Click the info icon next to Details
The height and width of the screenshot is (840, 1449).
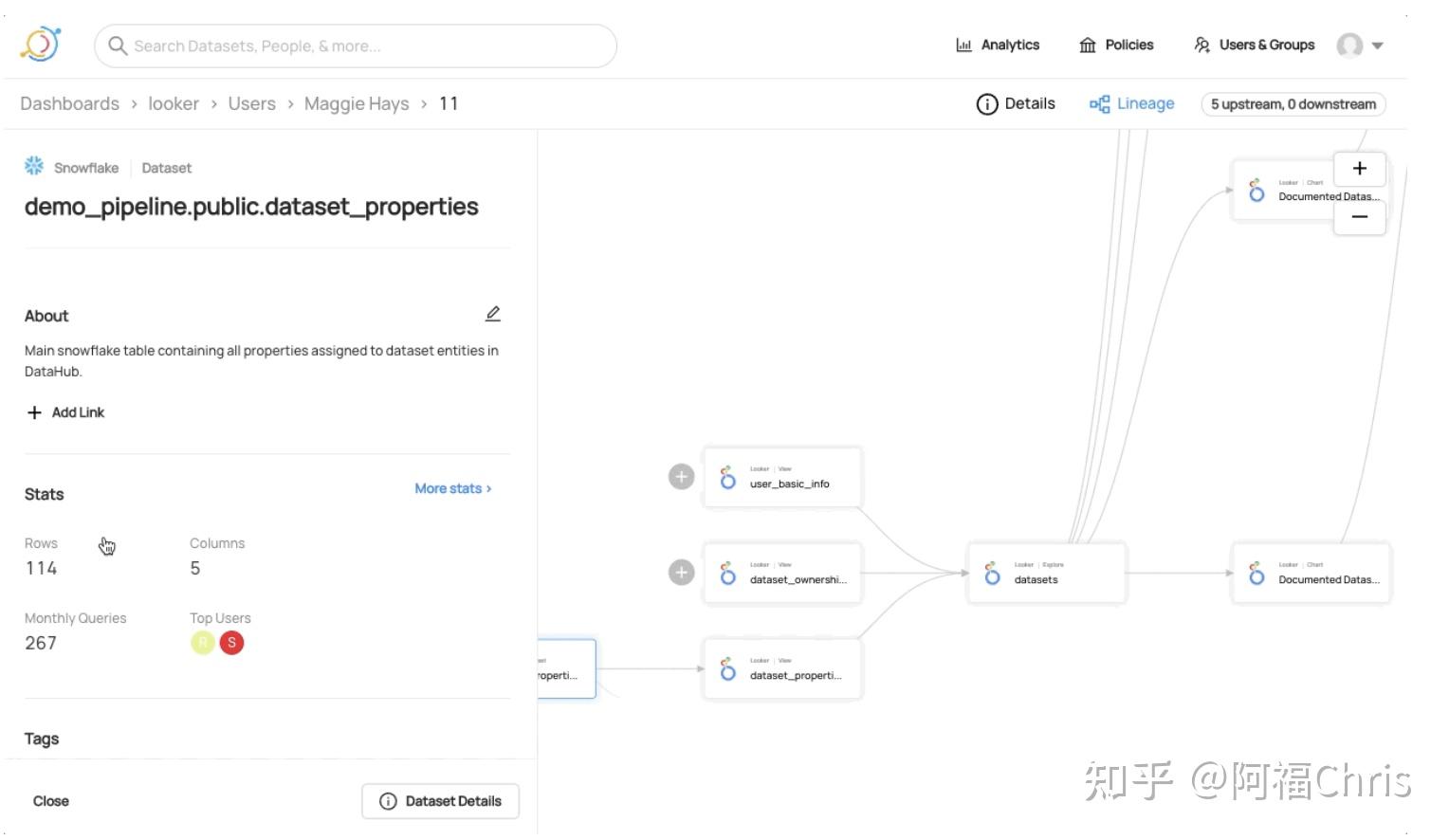[x=987, y=104]
